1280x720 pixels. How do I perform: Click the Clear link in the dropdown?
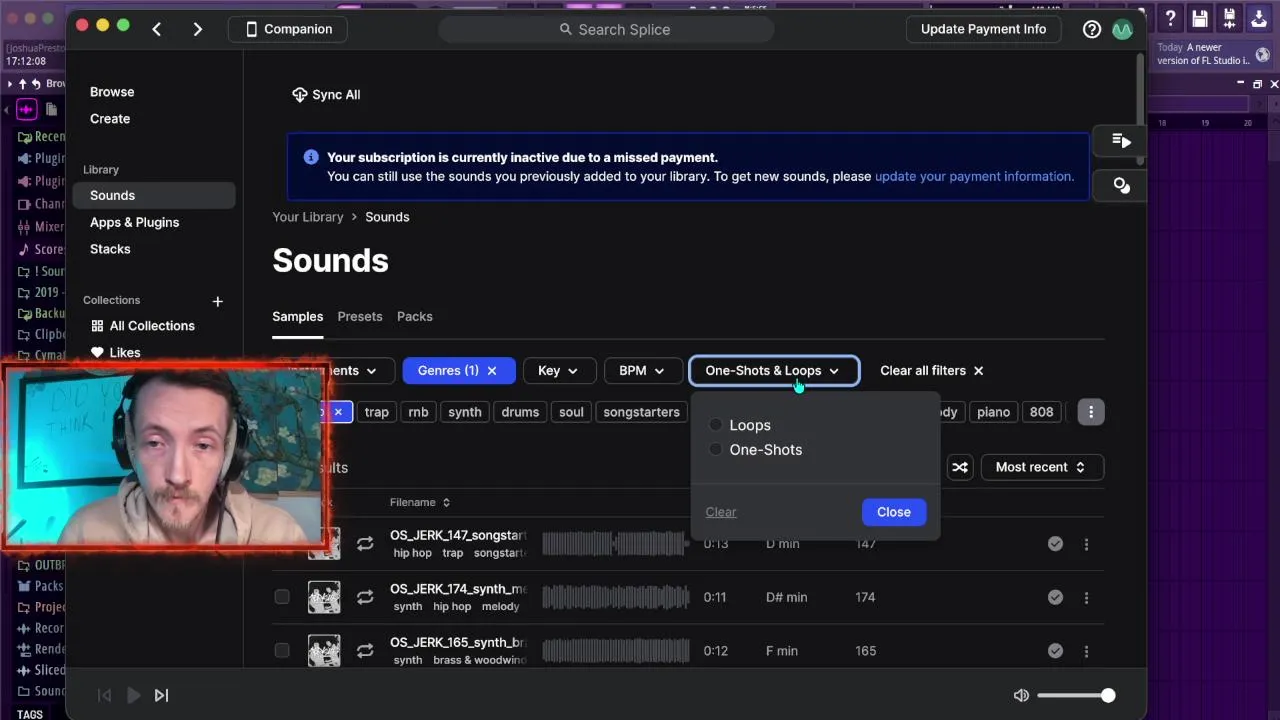tap(721, 512)
